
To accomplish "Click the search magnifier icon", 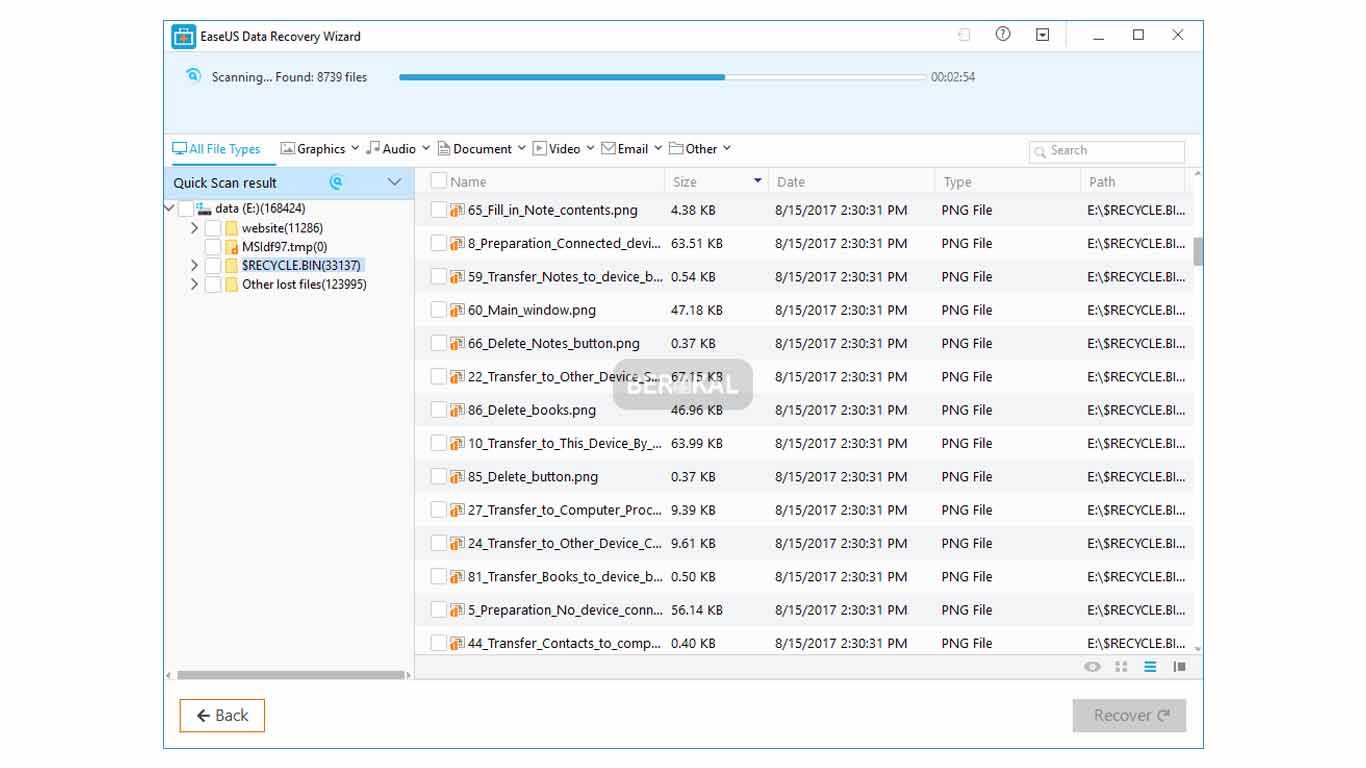I will [1040, 151].
